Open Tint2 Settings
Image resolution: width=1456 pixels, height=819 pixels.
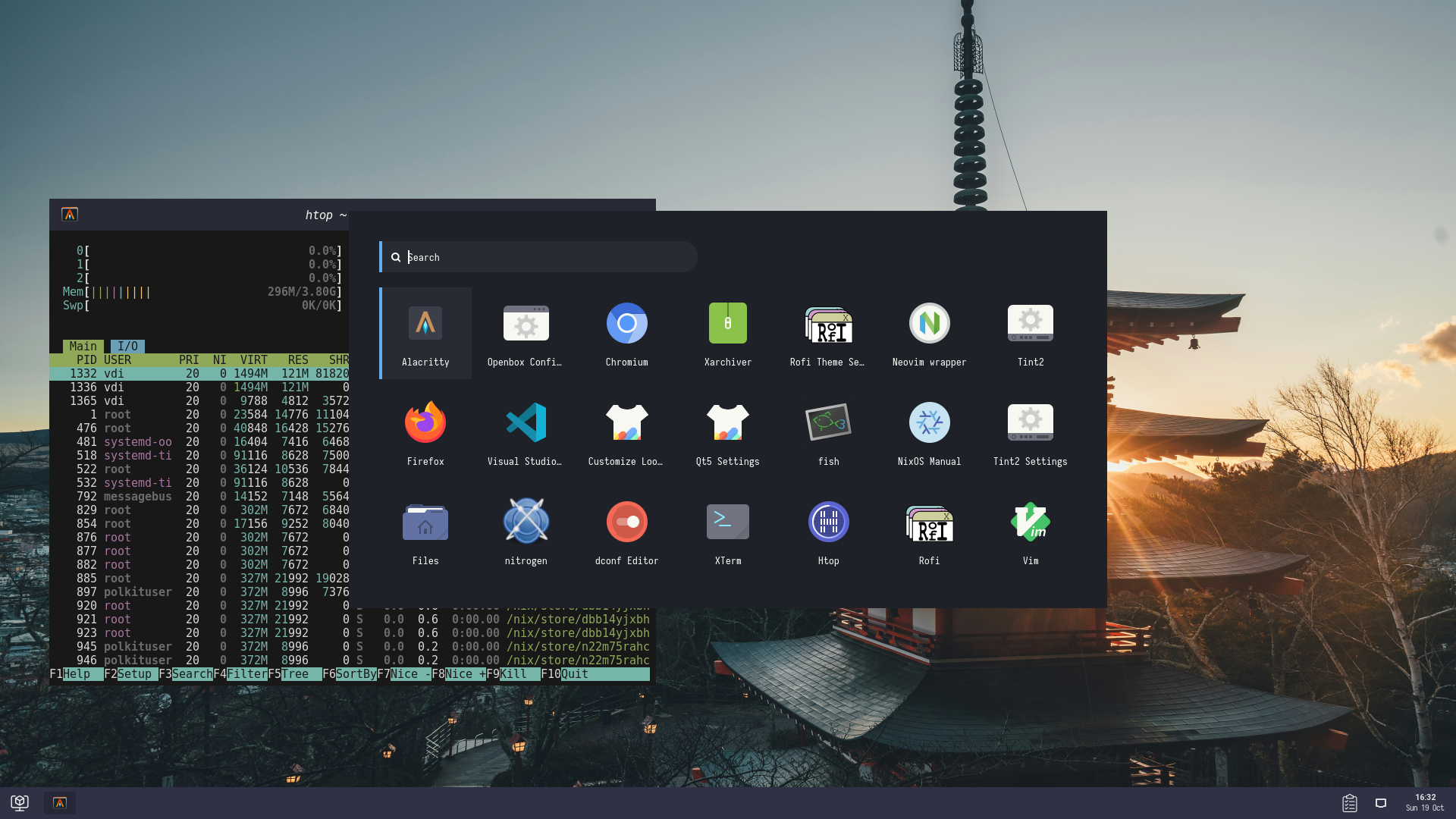click(1030, 433)
